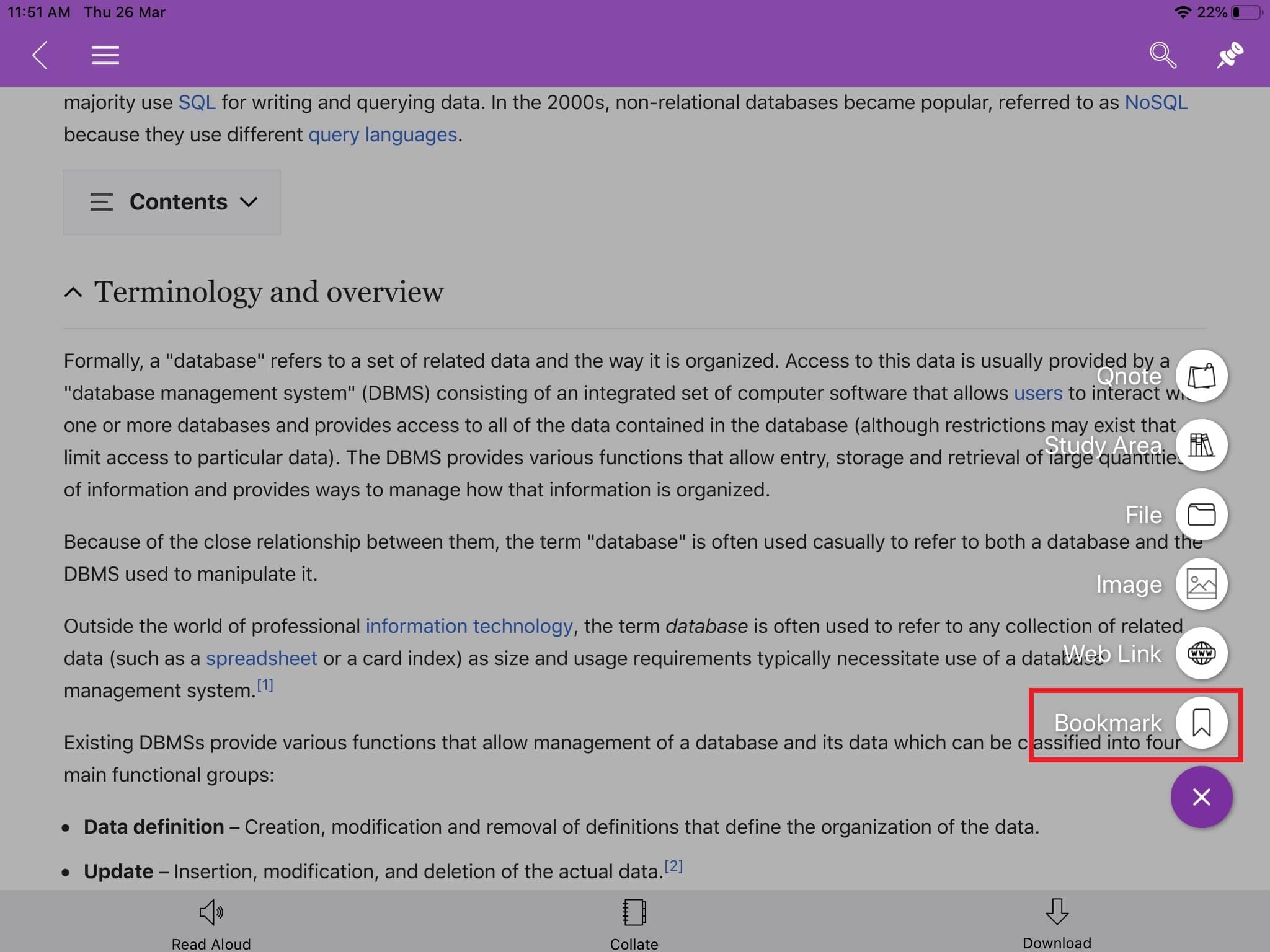Open the users link
Image resolution: width=1270 pixels, height=952 pixels.
pyautogui.click(x=1038, y=393)
